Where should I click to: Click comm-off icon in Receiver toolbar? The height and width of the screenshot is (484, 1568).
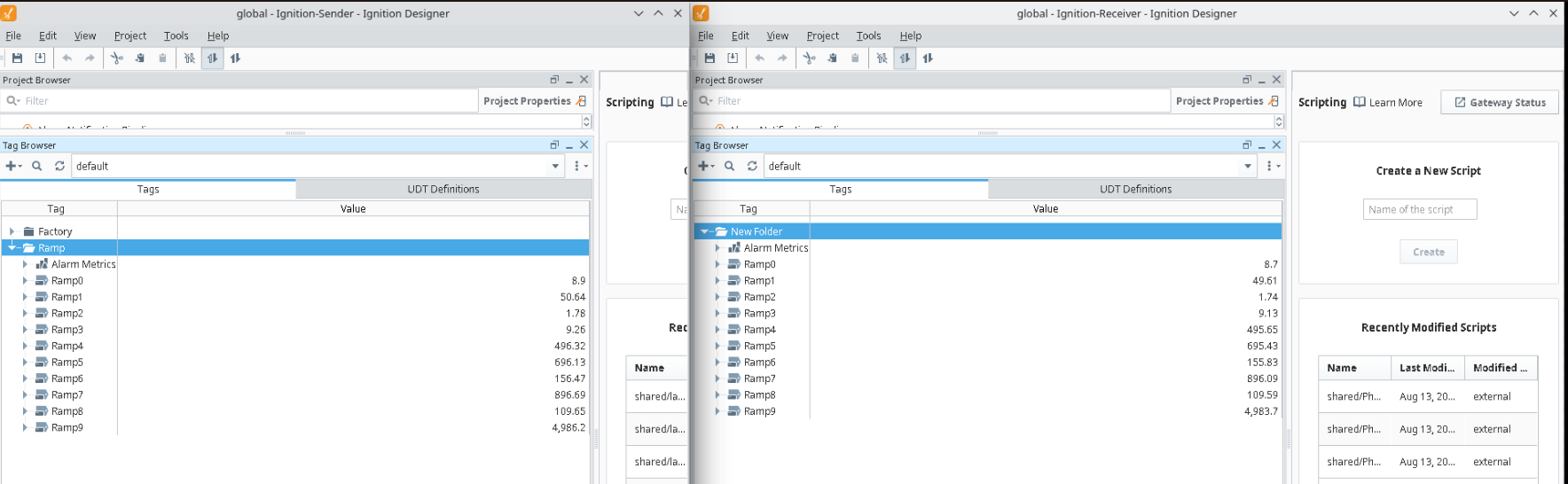tap(882, 59)
